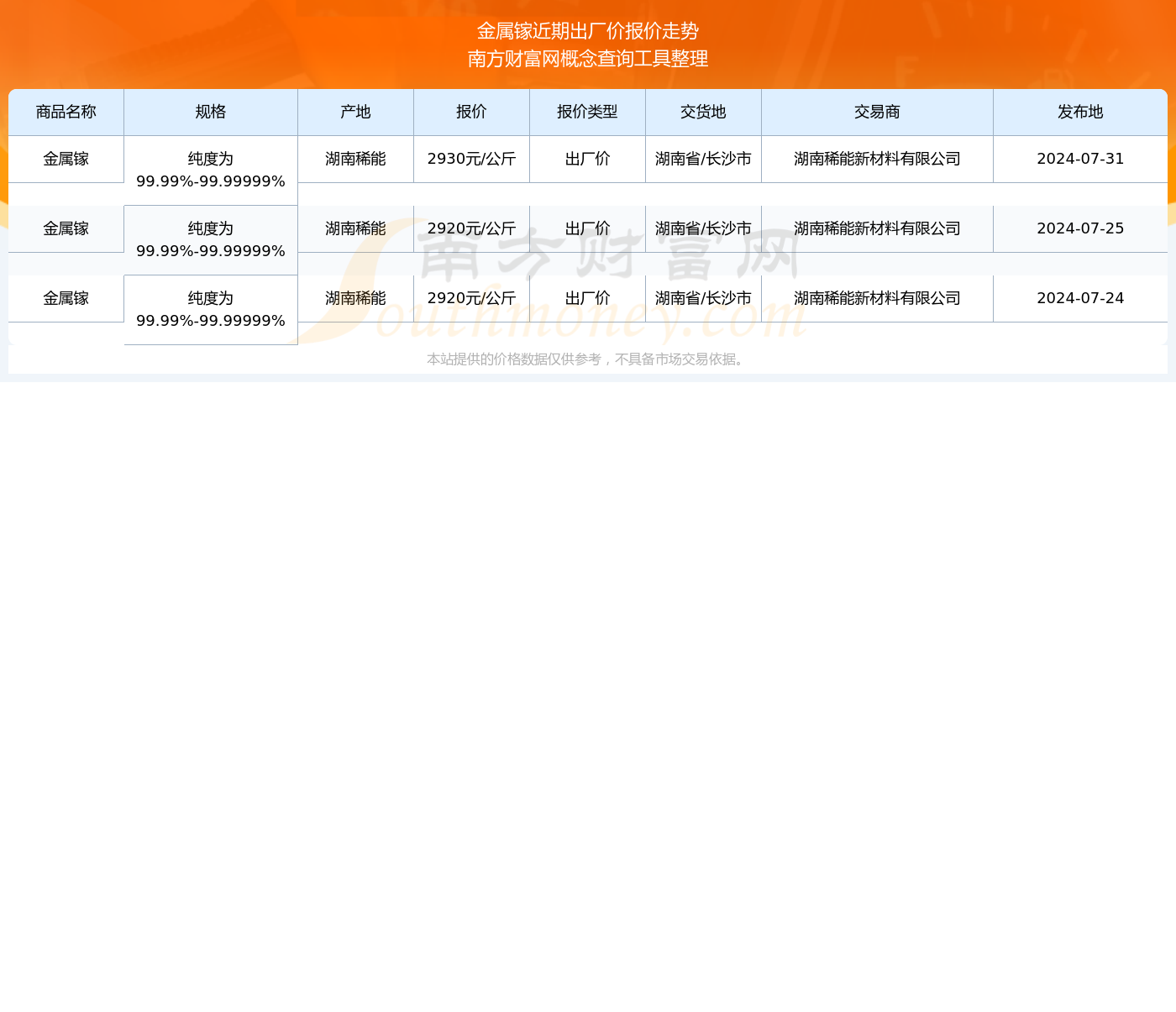This screenshot has height=1012, width=1176.
Task: Click 出厂价 in the 2024-07-25 row
Action: pos(587,228)
